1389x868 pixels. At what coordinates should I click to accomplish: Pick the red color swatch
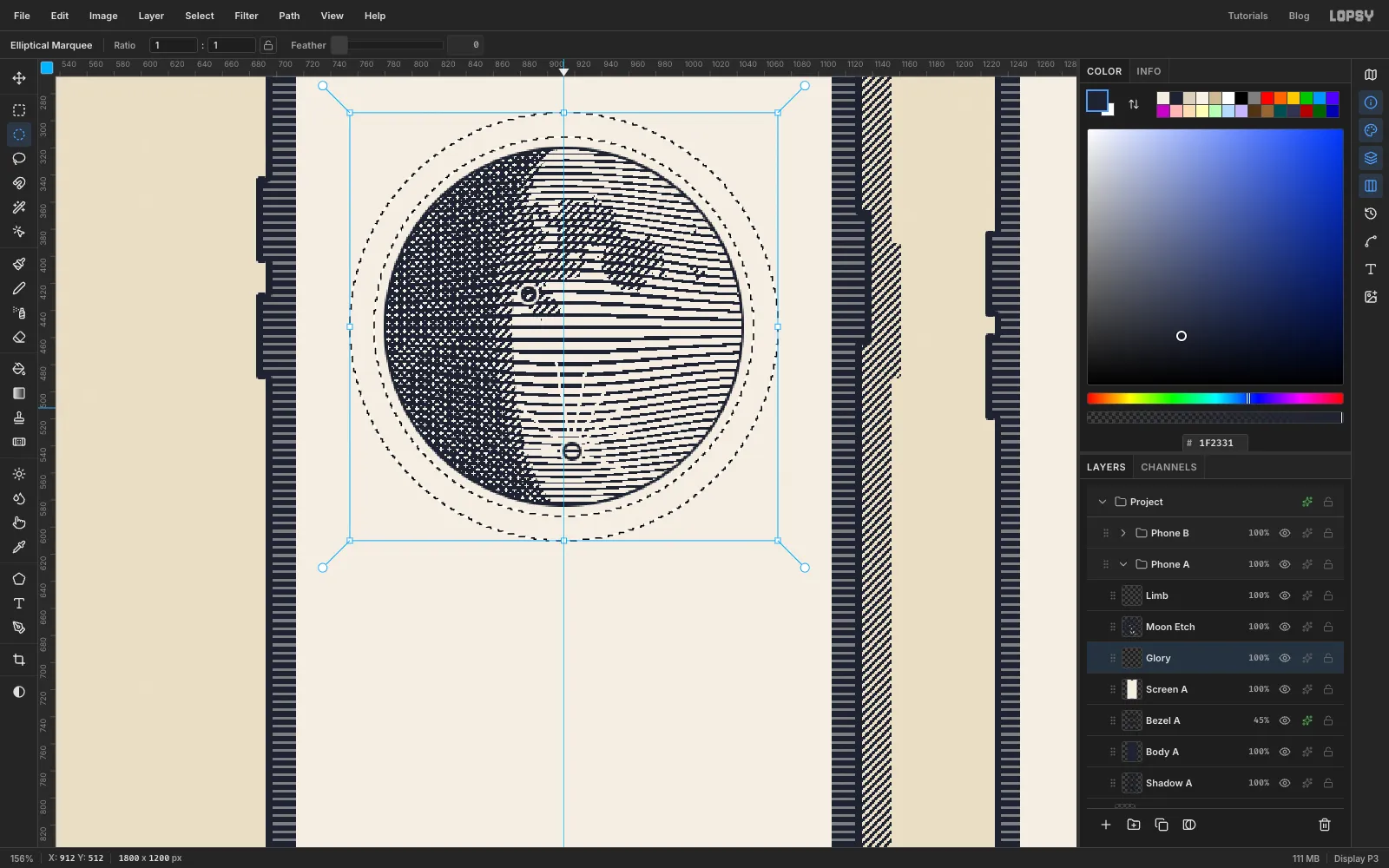pos(1267,98)
